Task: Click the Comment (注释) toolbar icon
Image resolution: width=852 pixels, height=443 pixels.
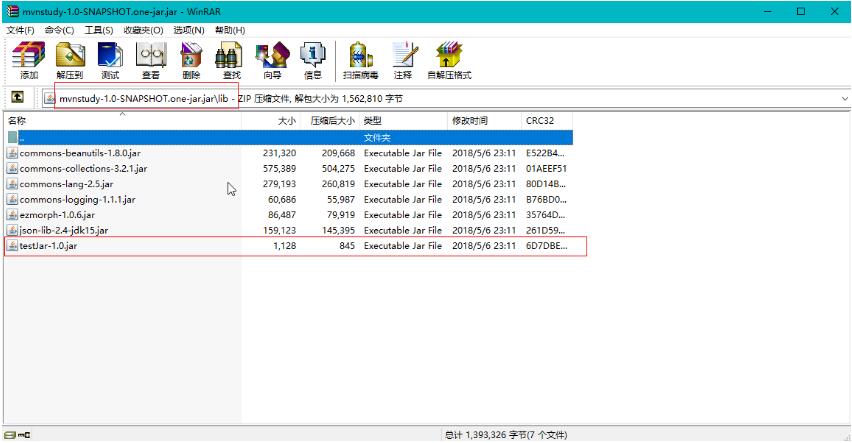Action: coord(403,60)
